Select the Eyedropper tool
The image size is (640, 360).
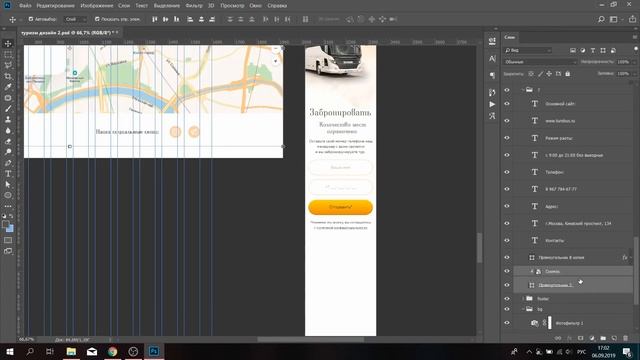[8, 87]
